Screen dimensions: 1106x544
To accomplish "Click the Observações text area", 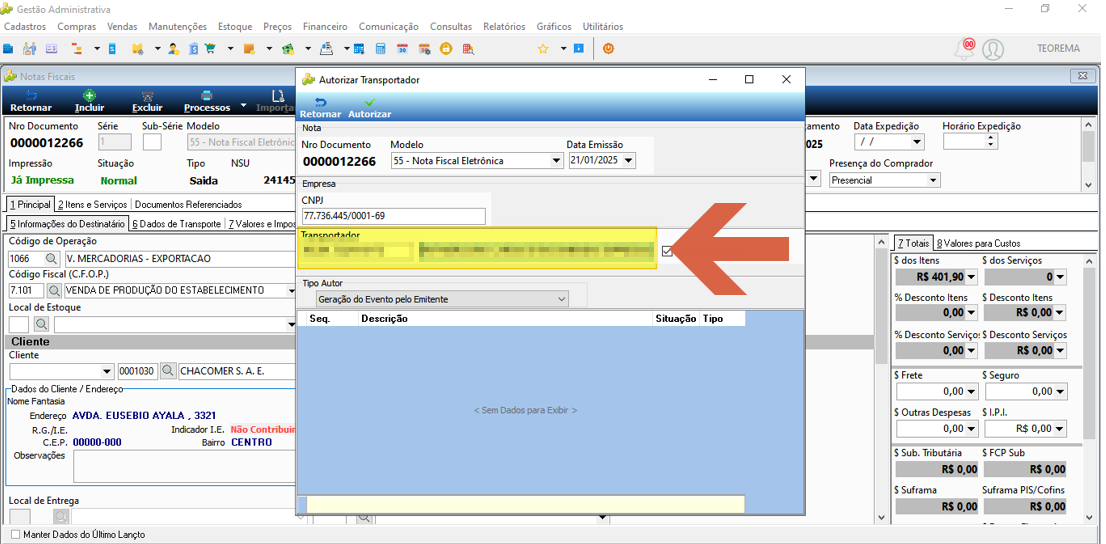I will click(184, 466).
